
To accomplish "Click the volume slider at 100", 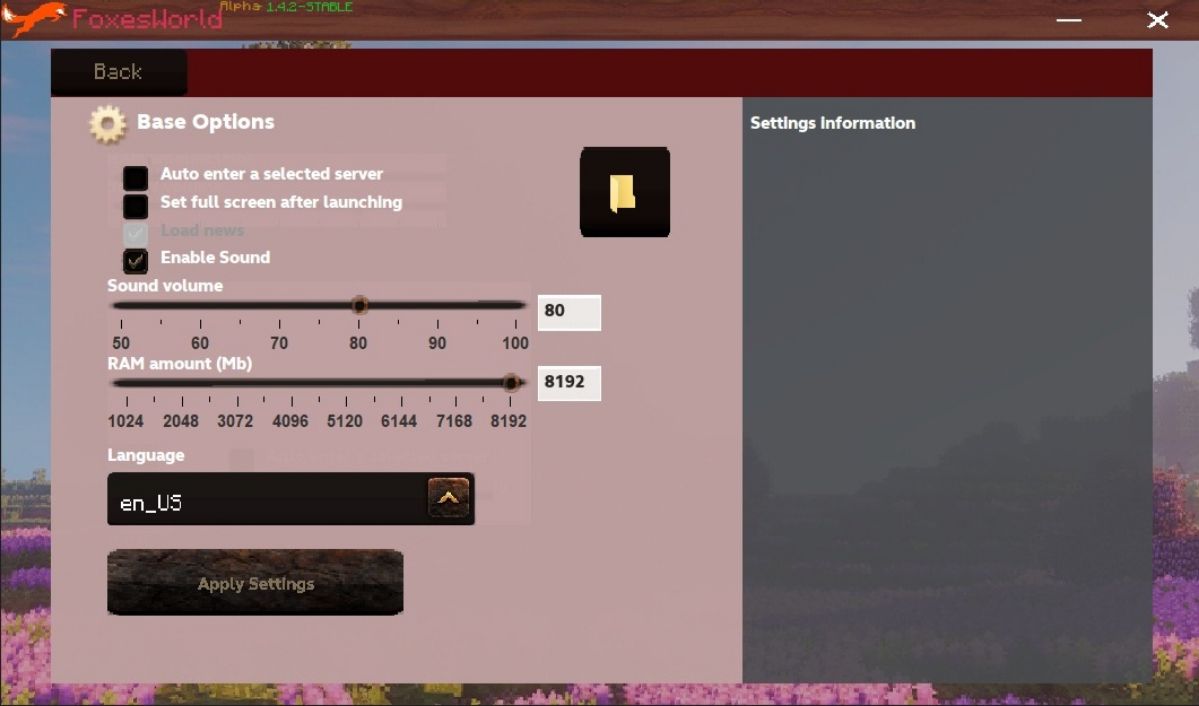I will click(516, 305).
